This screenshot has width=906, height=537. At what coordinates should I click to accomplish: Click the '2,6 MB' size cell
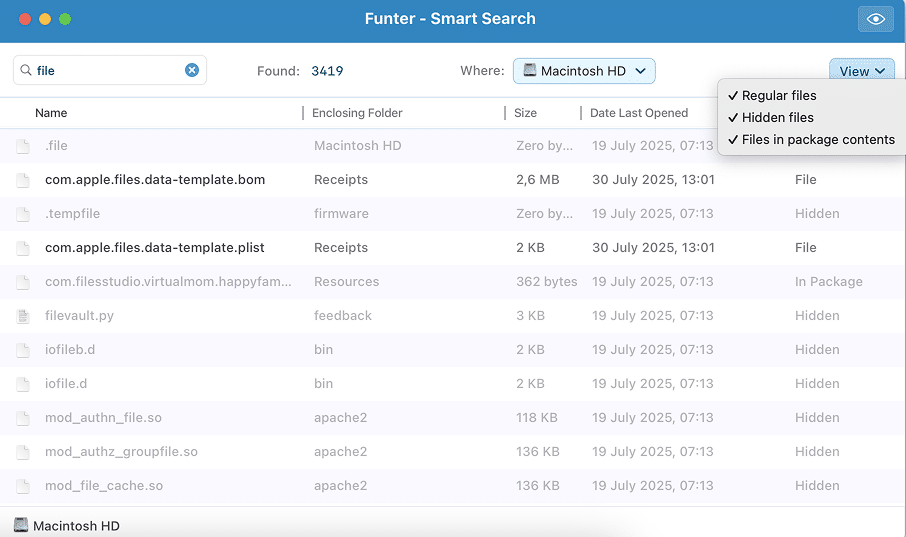coord(537,180)
